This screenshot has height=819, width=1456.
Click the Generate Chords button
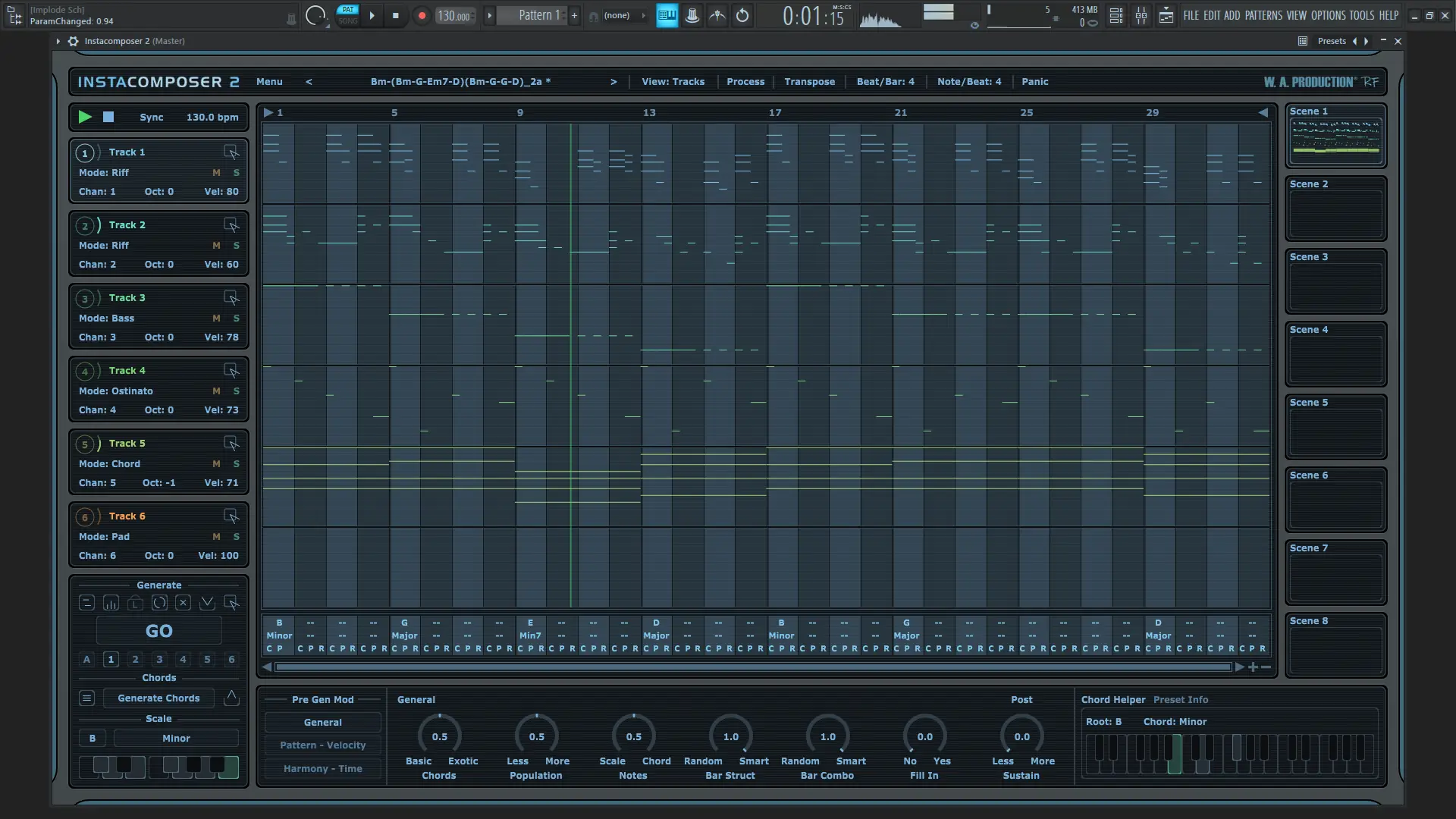click(x=158, y=698)
